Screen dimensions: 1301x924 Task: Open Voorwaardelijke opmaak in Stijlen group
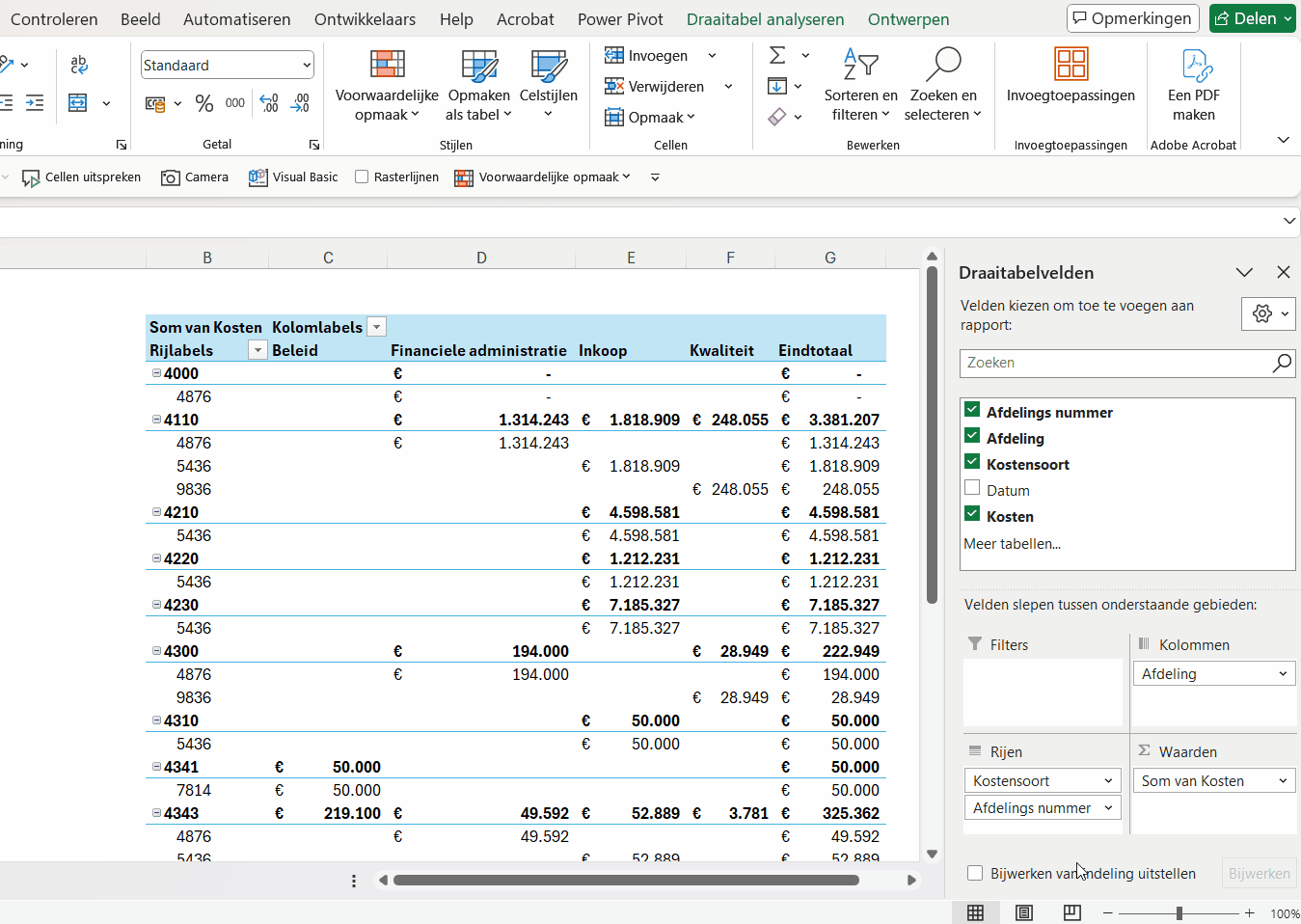tap(387, 86)
